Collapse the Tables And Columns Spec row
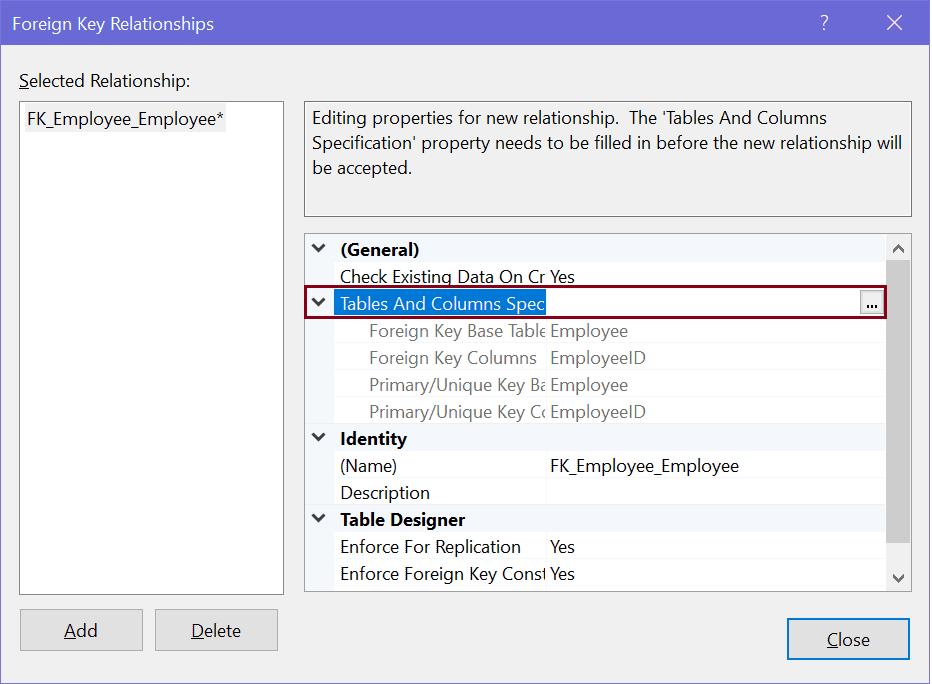Viewport: 932px width, 684px height. coord(317,301)
